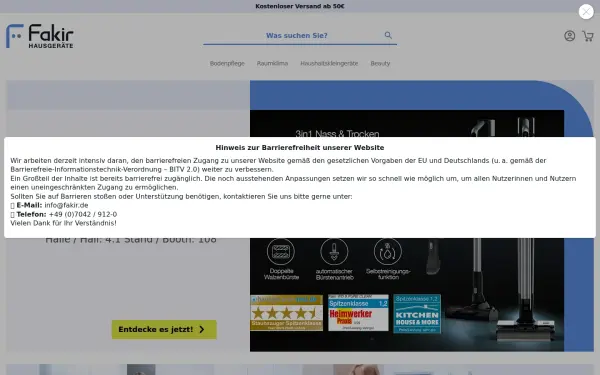Open the shopping cart icon
This screenshot has width=600, height=375.
588,36
